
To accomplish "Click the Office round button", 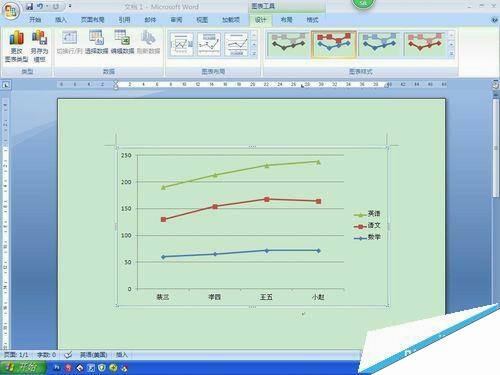I will click(11, 11).
